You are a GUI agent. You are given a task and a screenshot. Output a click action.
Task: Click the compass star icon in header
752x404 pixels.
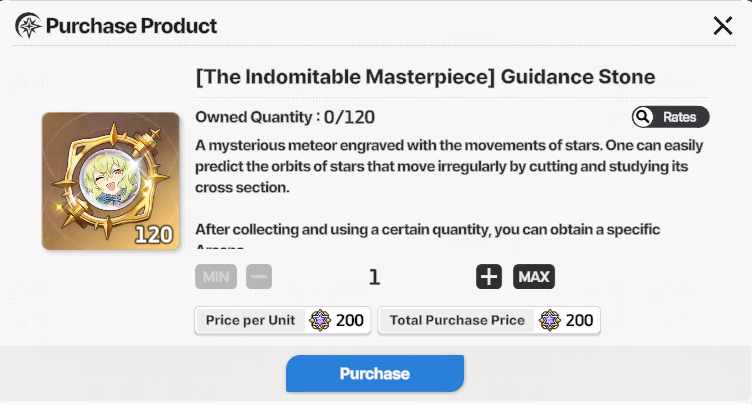pos(28,26)
